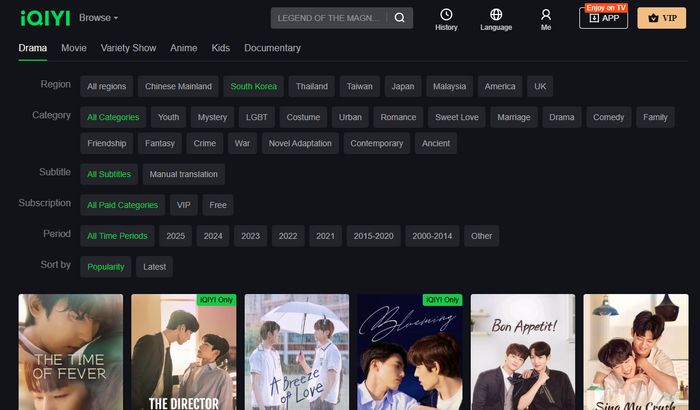Switch to the Movie tab
This screenshot has height=410, width=700.
coord(74,48)
